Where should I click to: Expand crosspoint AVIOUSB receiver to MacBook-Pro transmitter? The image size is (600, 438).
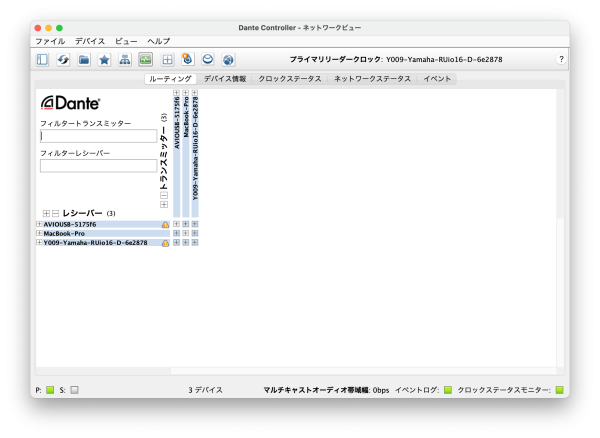(186, 224)
